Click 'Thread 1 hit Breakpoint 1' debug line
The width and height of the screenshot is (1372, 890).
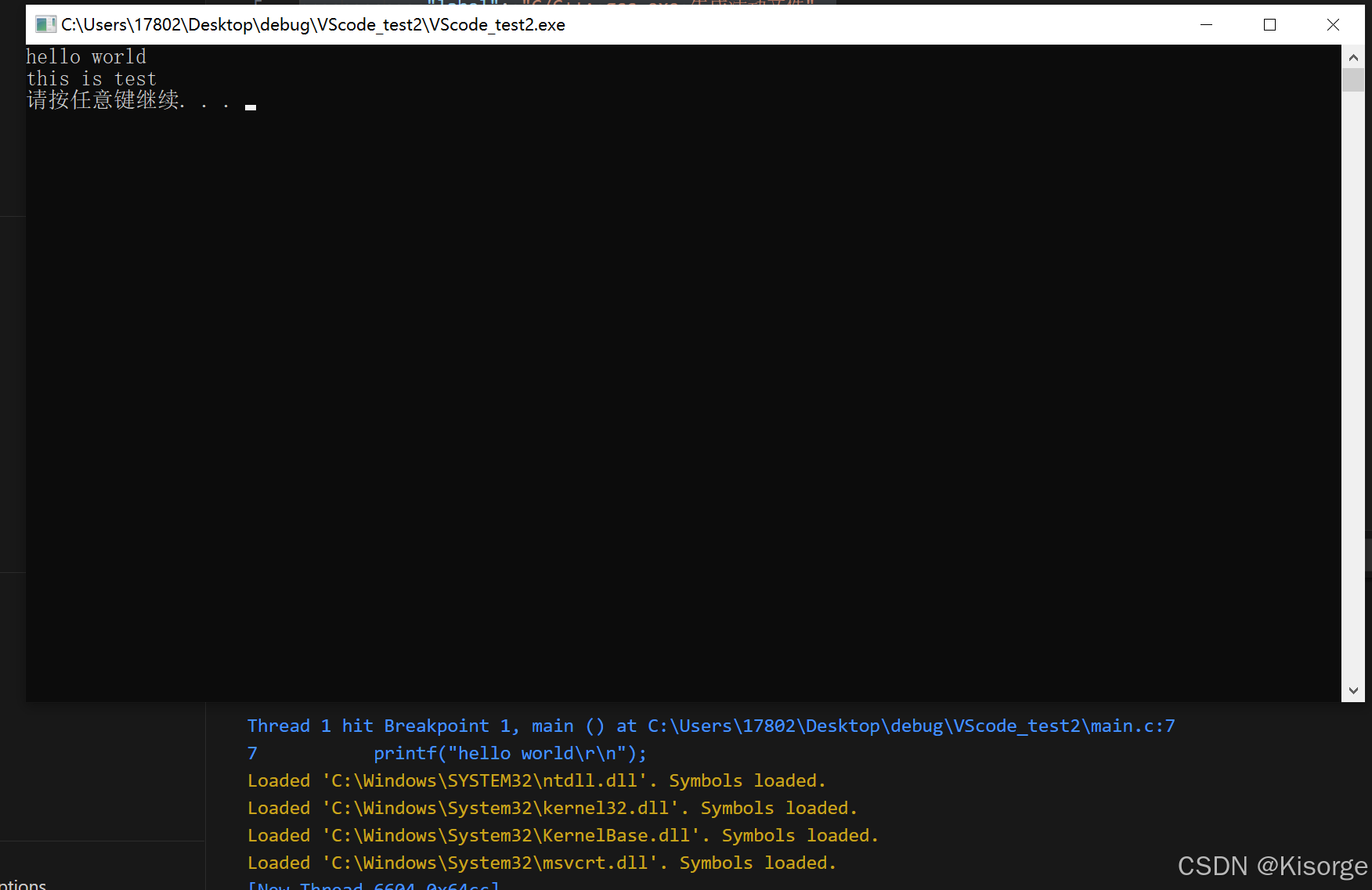coord(711,726)
